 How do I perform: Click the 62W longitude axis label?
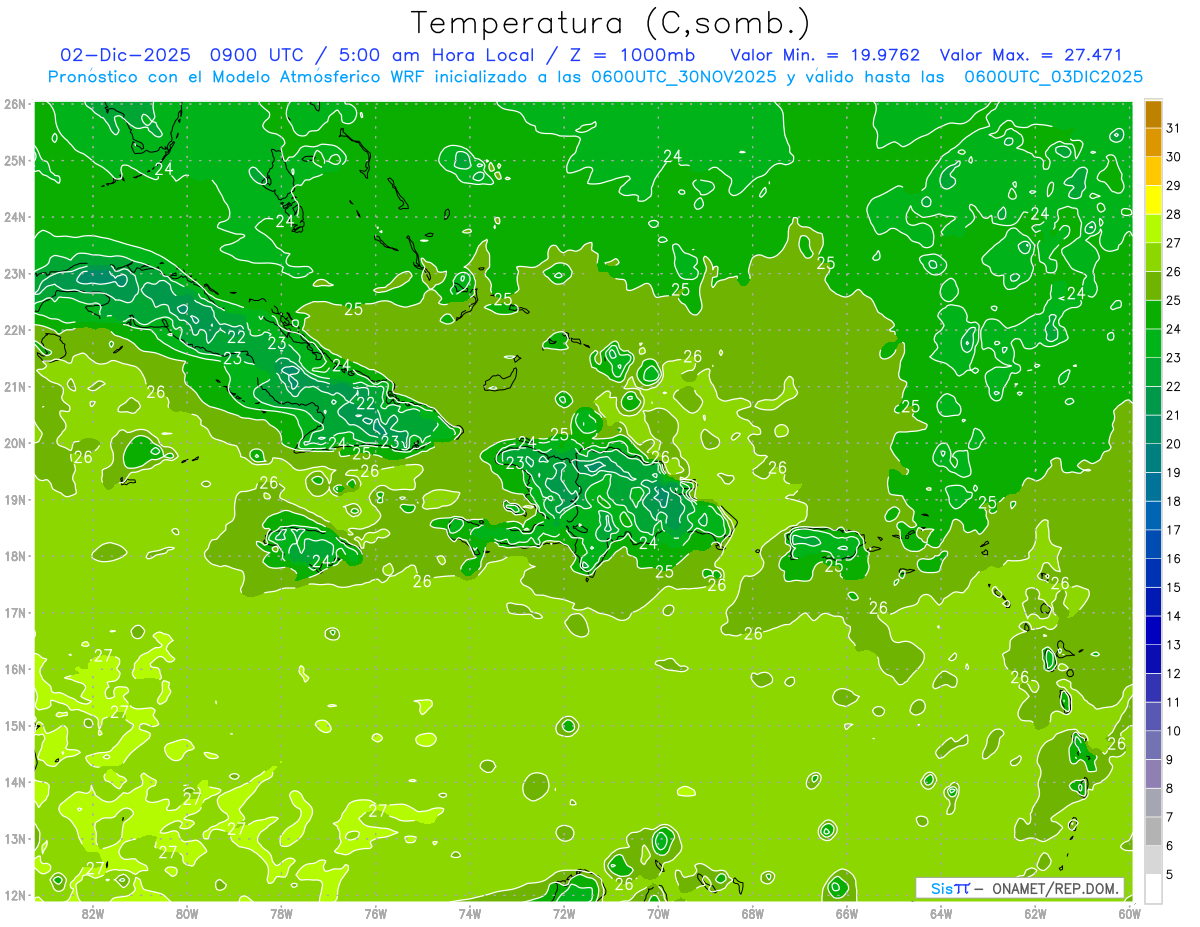1035,913
